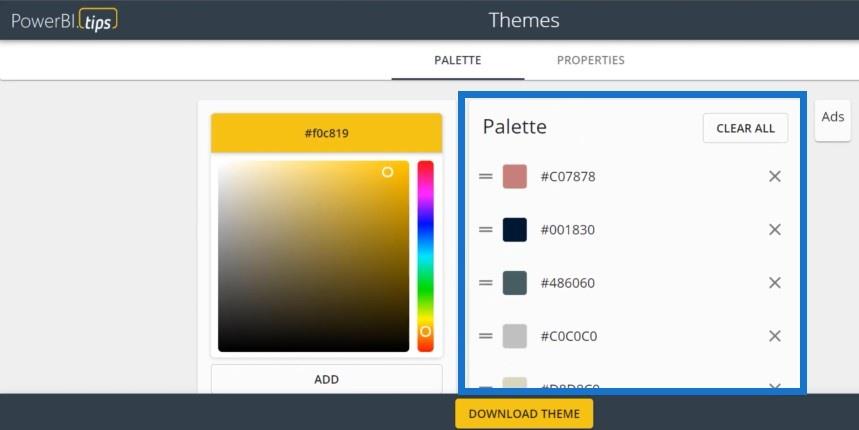Switch to the Properties tab
This screenshot has height=430, width=859.
[x=591, y=60]
